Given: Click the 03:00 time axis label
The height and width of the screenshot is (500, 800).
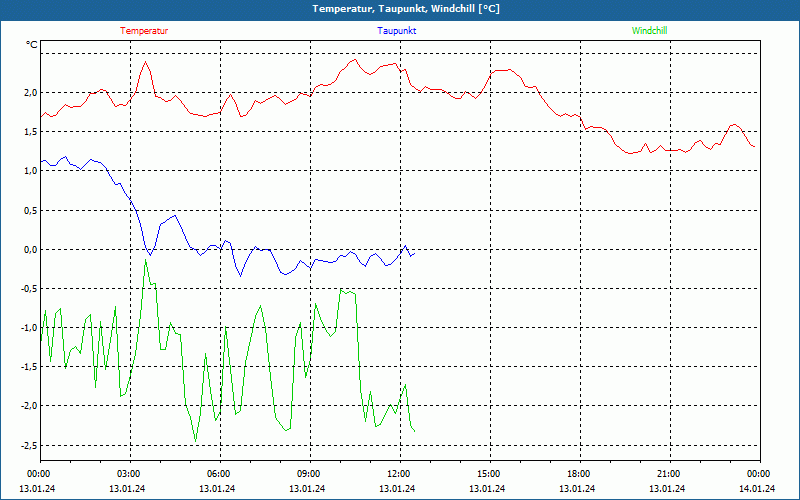Looking at the screenshot, I should tap(128, 474).
